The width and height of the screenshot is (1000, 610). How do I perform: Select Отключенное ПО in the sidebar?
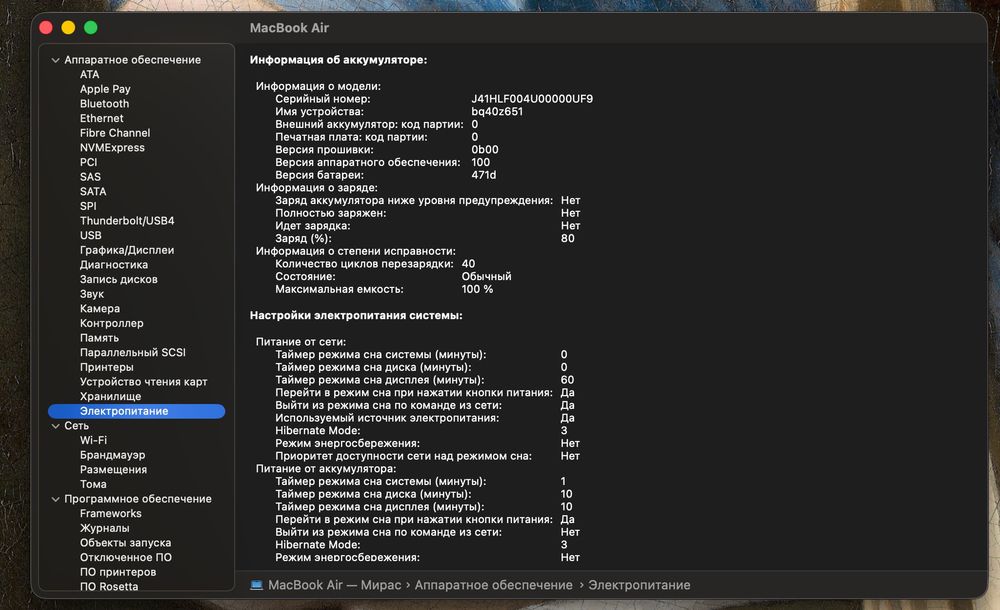(x=126, y=558)
